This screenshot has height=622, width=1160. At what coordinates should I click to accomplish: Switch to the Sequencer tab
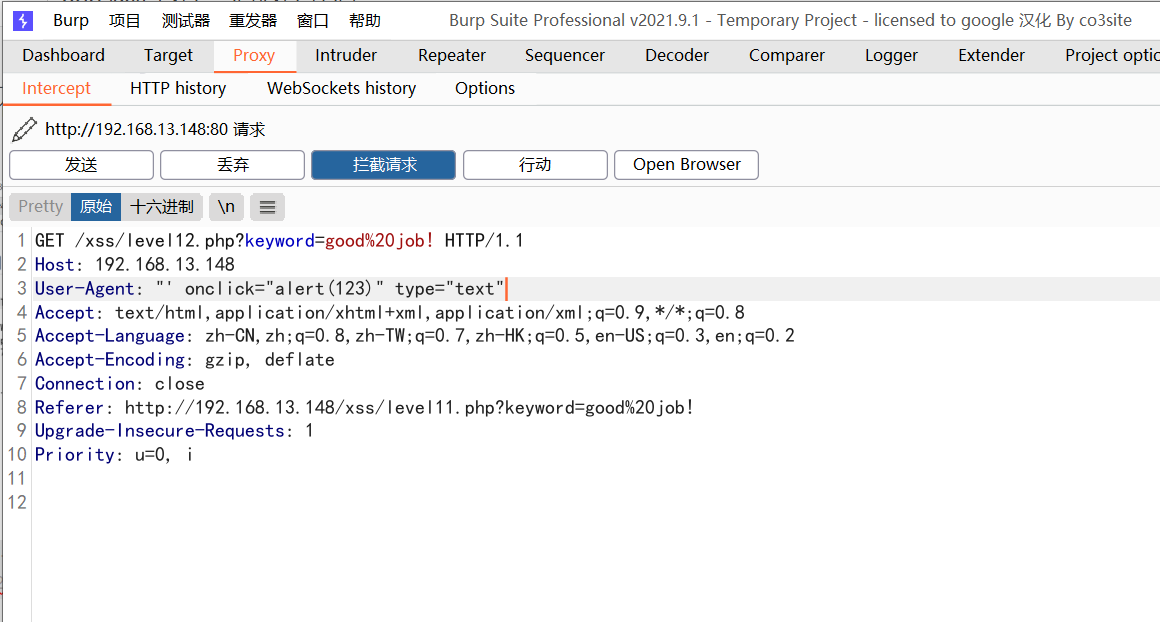click(564, 55)
